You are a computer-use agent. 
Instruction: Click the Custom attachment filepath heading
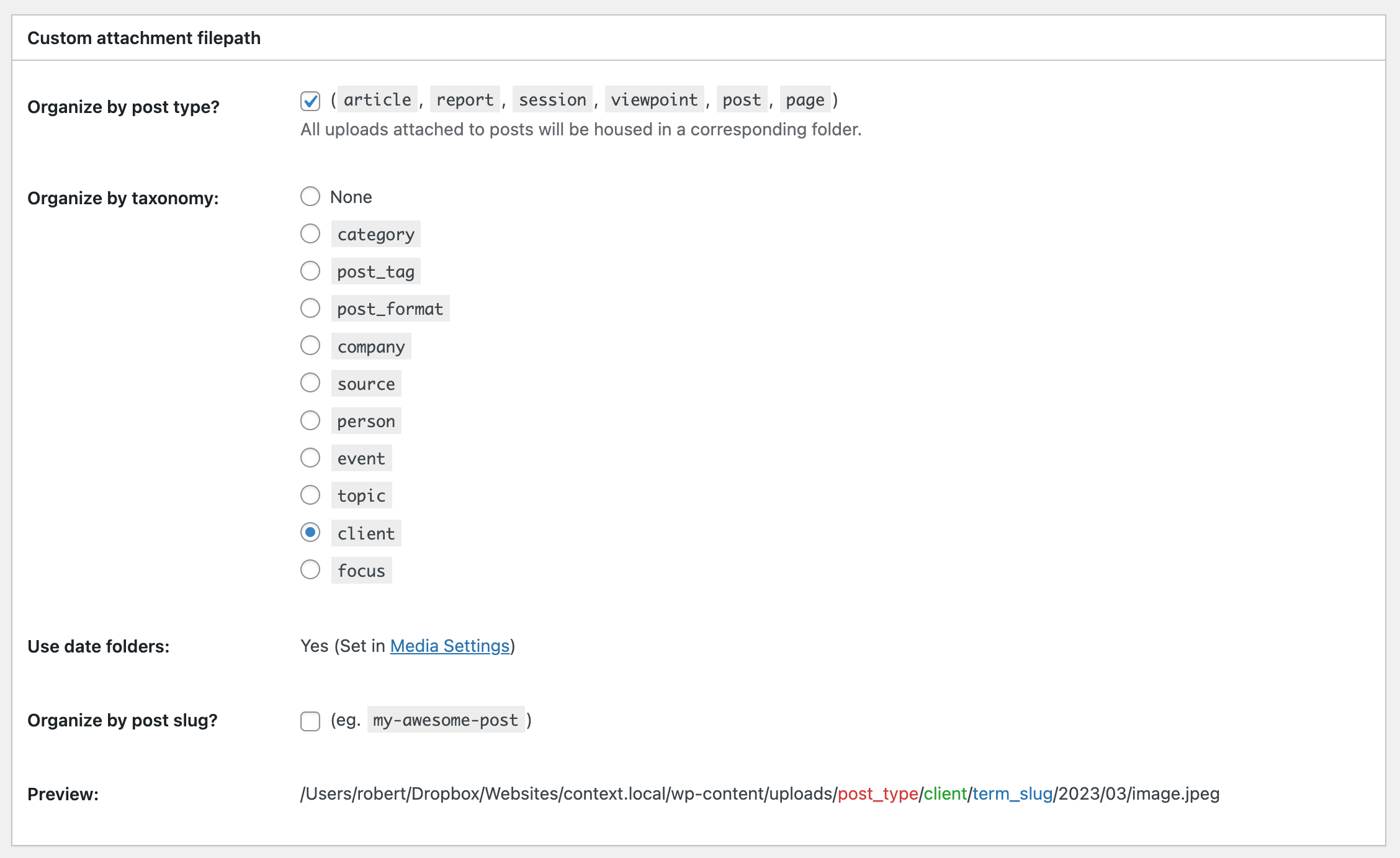tap(144, 38)
